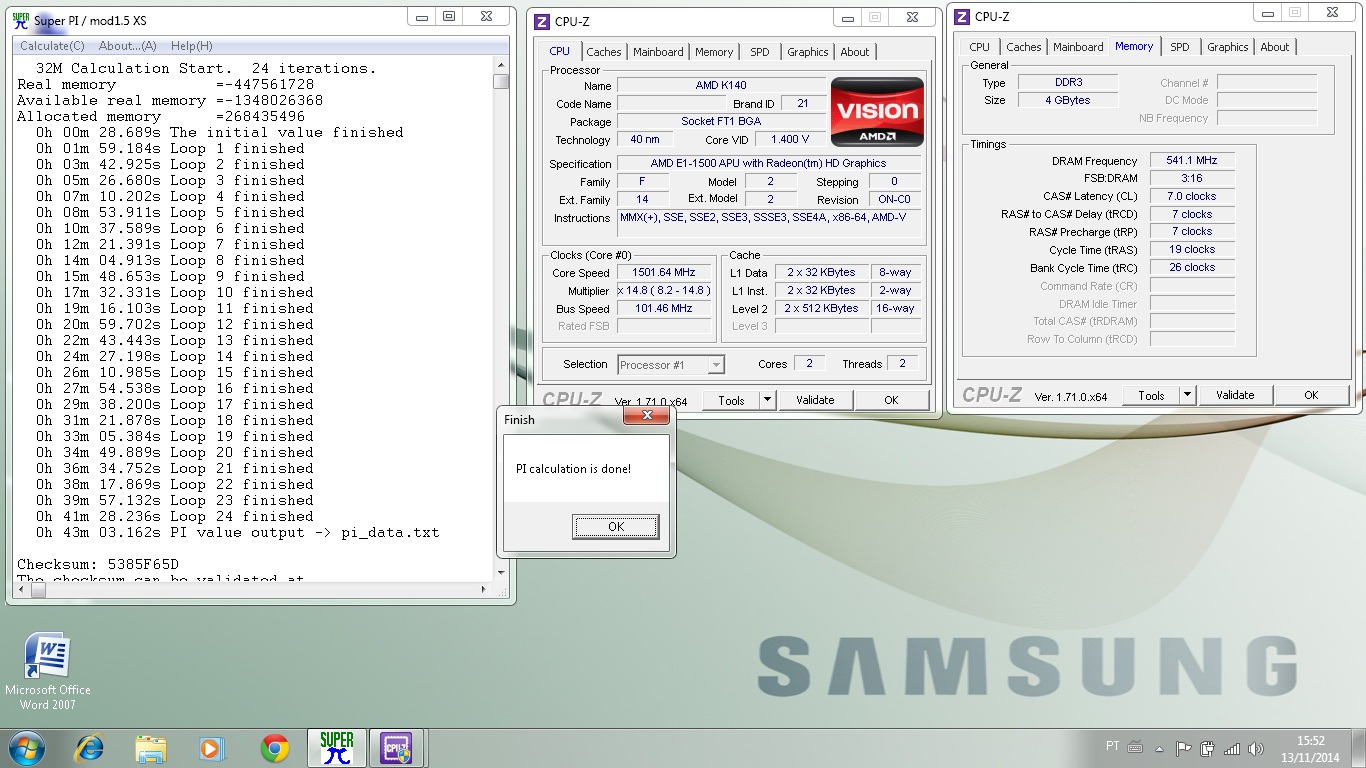The width and height of the screenshot is (1366, 768).
Task: Show hidden tray icons arrow
Action: (1160, 748)
